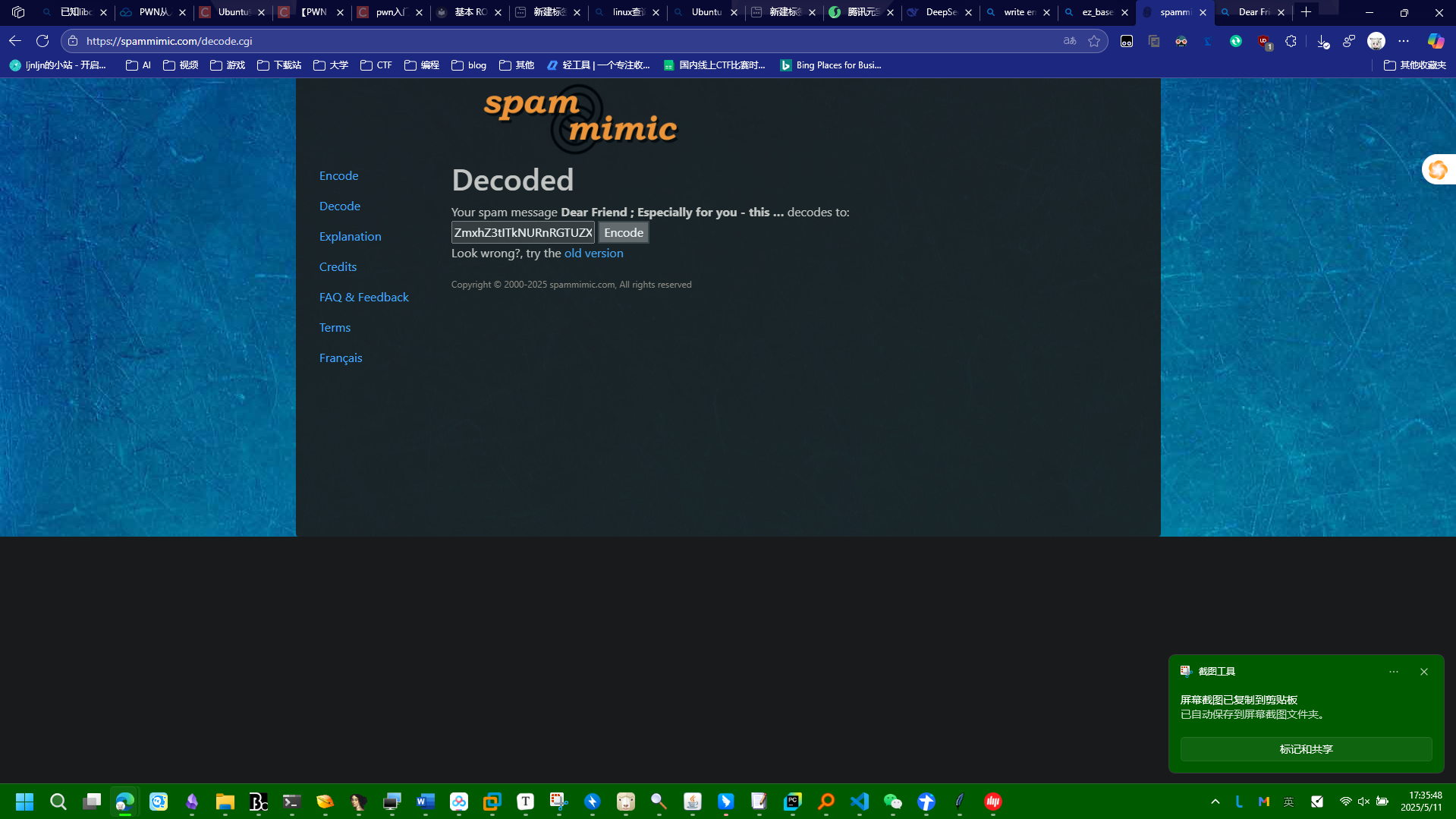The image size is (1456, 819).
Task: Open the taskbar clock showing 17:35:48
Action: click(1421, 802)
